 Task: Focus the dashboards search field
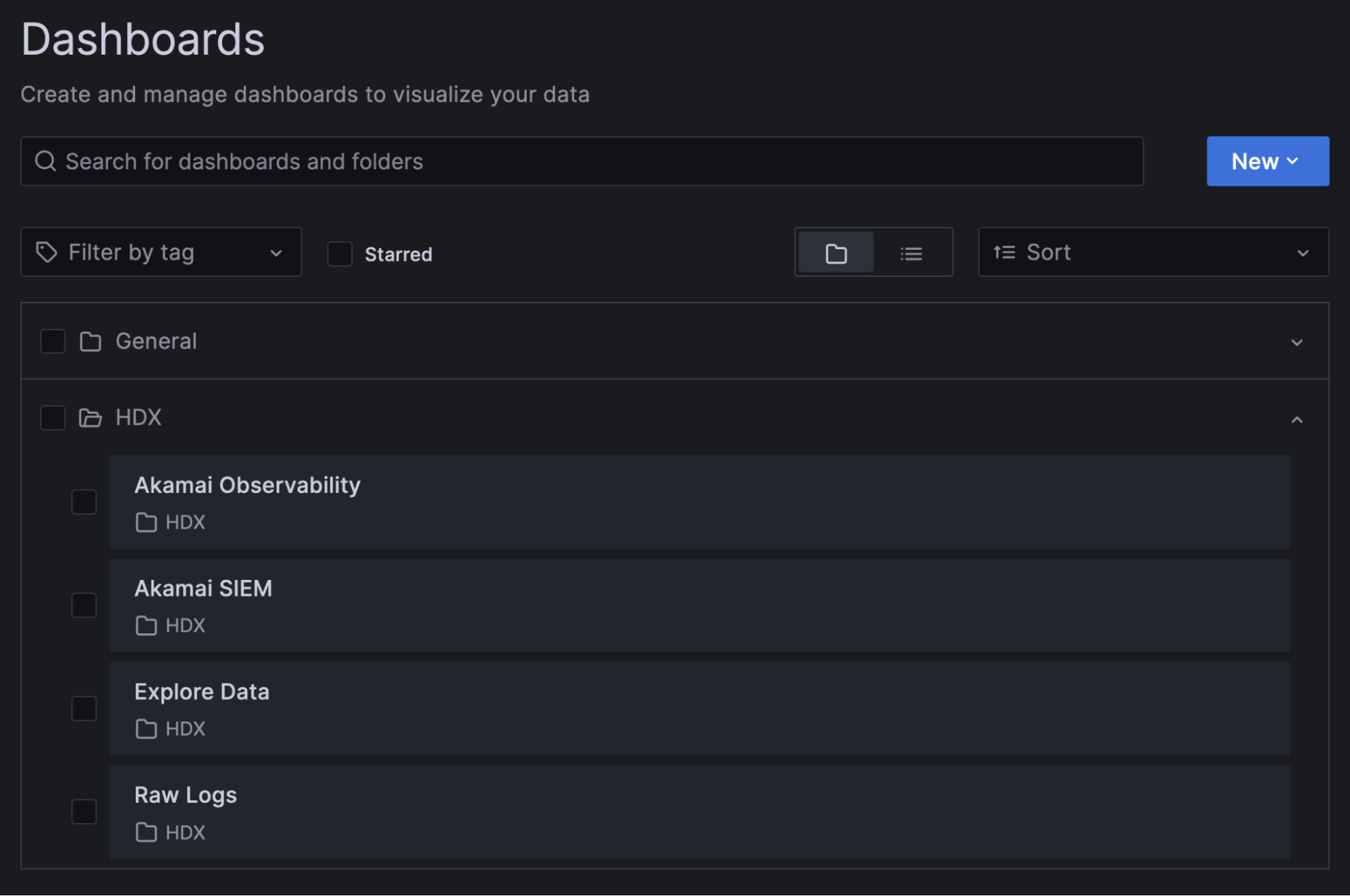click(581, 161)
